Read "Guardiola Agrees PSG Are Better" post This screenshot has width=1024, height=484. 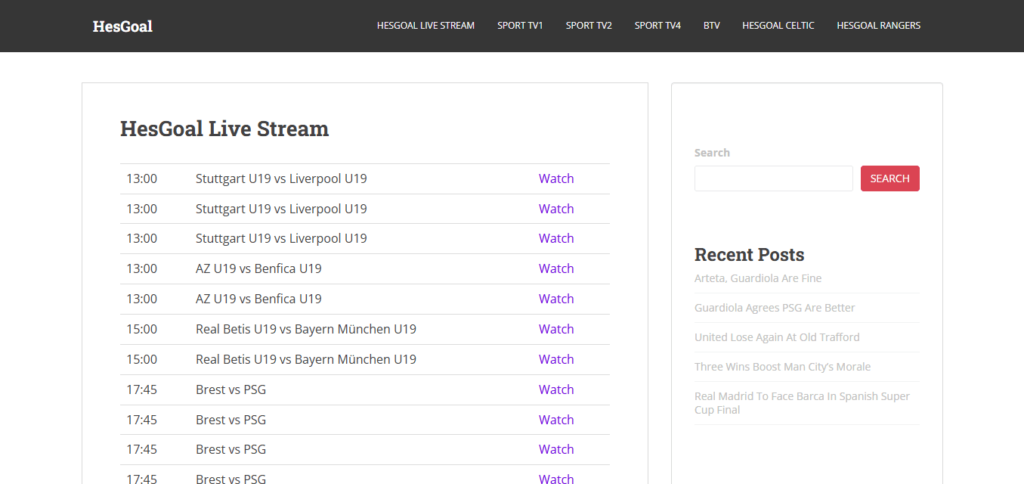click(x=774, y=308)
